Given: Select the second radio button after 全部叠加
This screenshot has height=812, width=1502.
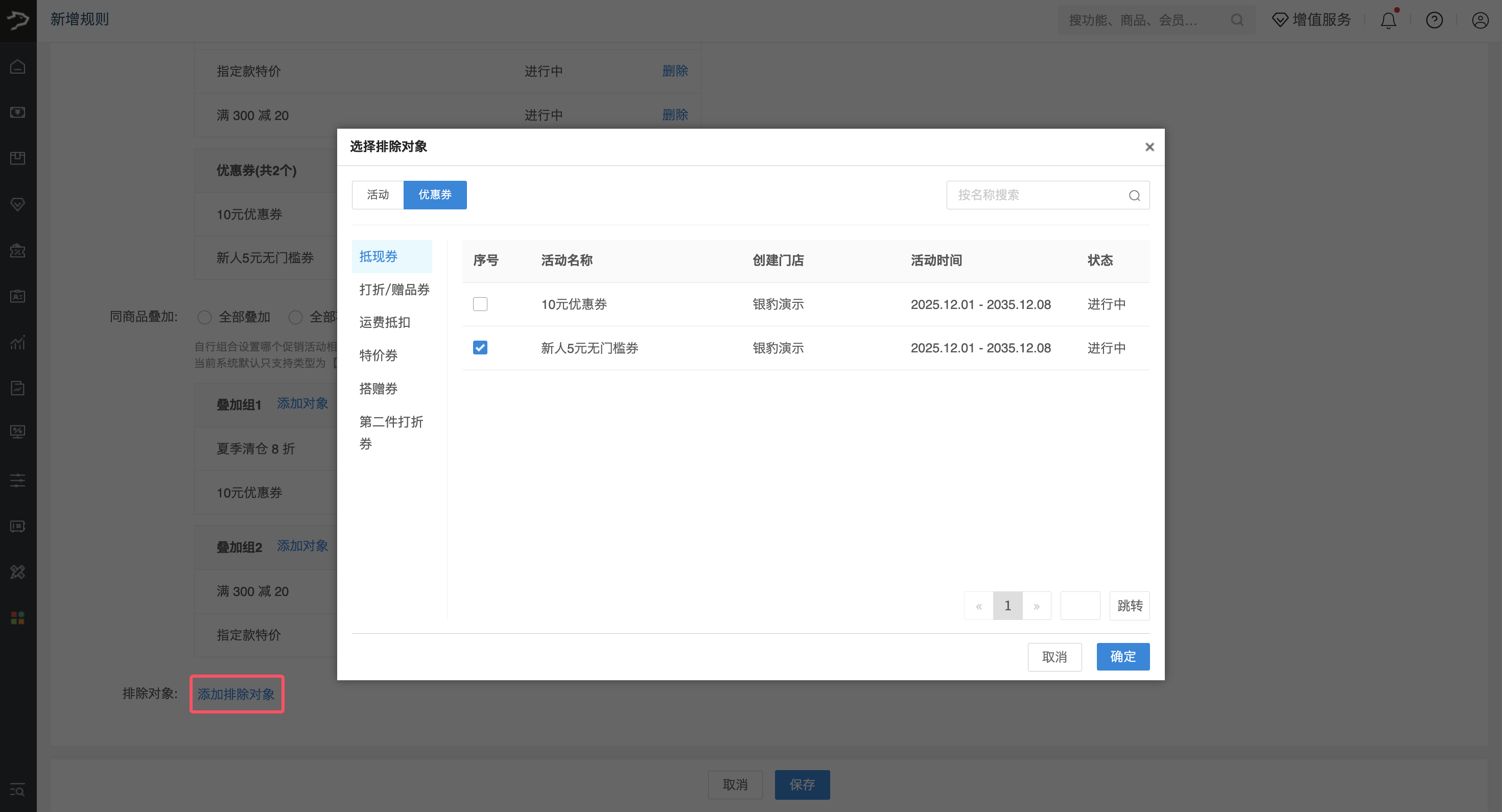Looking at the screenshot, I should [296, 317].
